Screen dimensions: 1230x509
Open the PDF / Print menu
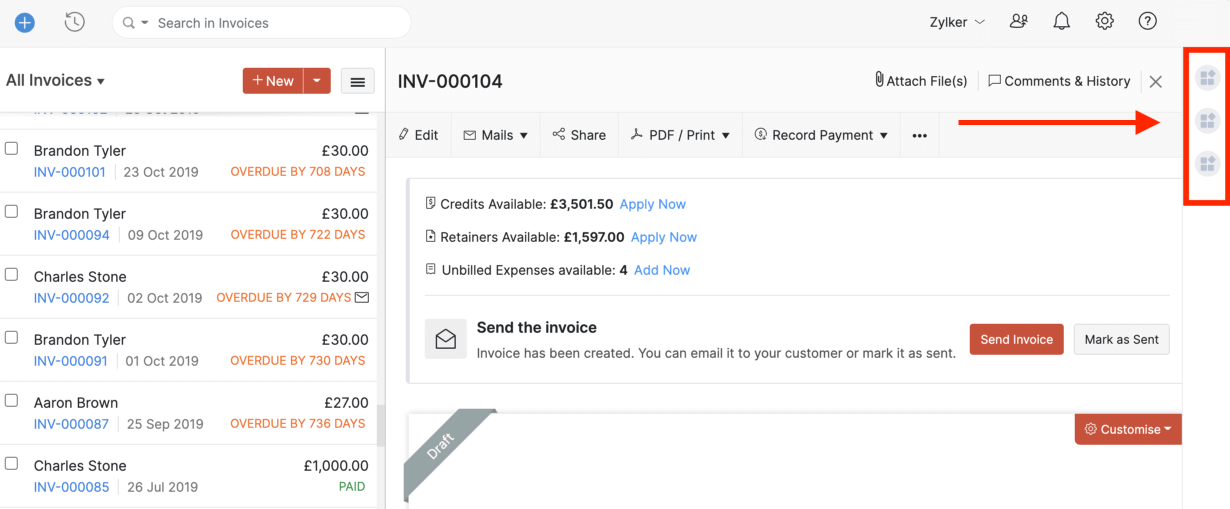(680, 135)
